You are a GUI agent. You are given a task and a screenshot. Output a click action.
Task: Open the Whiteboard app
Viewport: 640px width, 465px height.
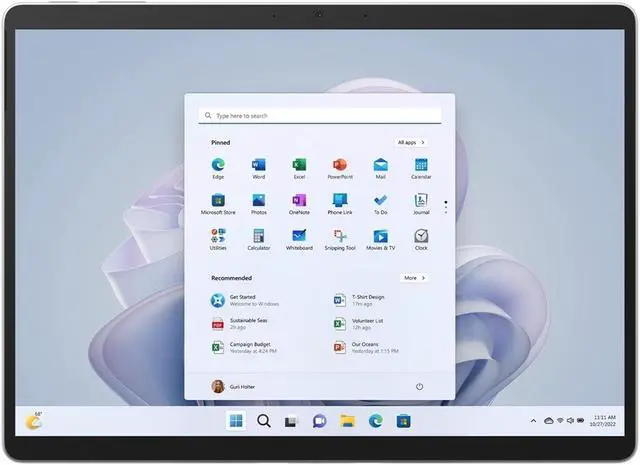[299, 237]
